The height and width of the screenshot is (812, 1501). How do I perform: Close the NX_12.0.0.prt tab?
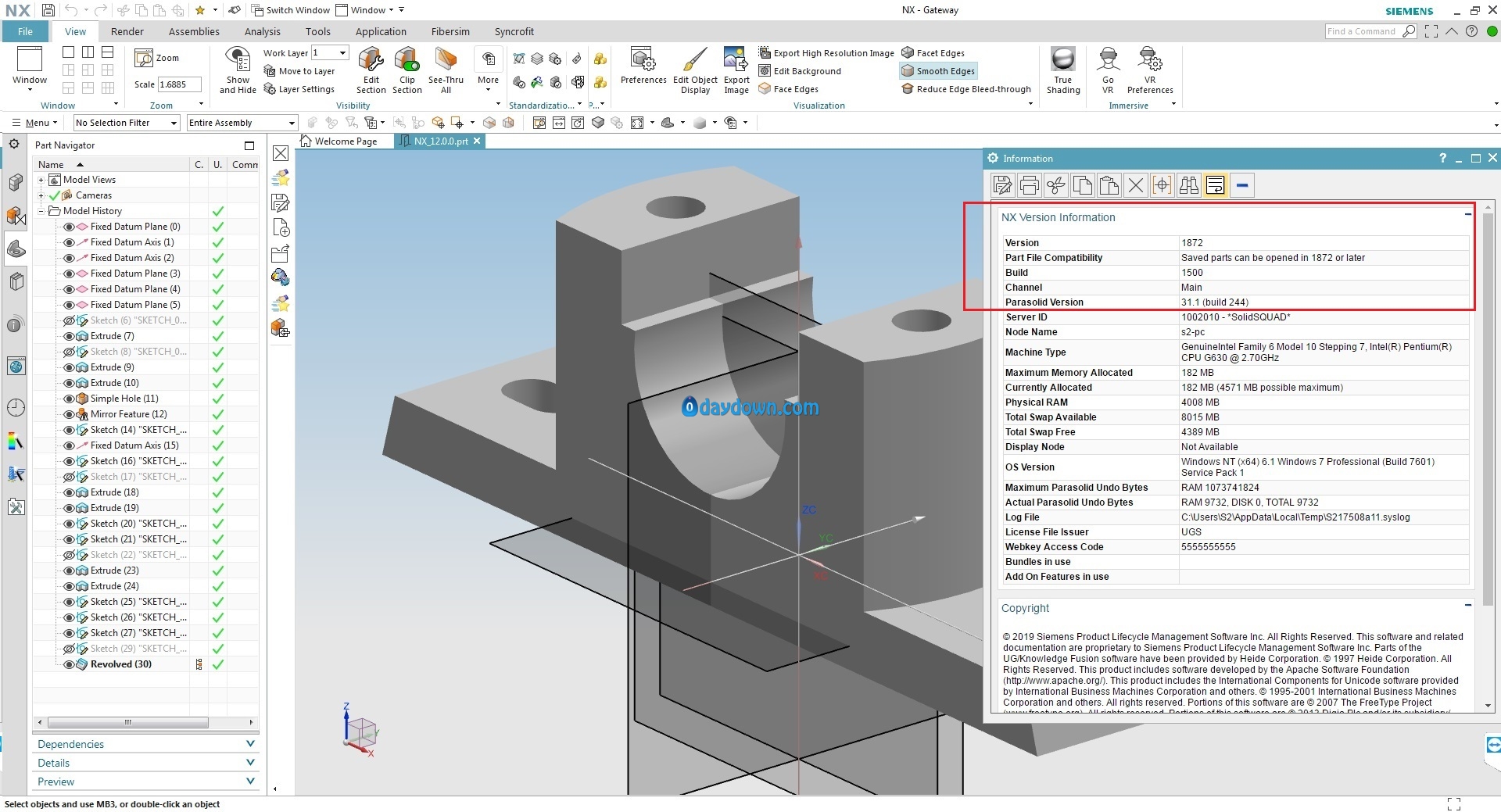tap(477, 141)
